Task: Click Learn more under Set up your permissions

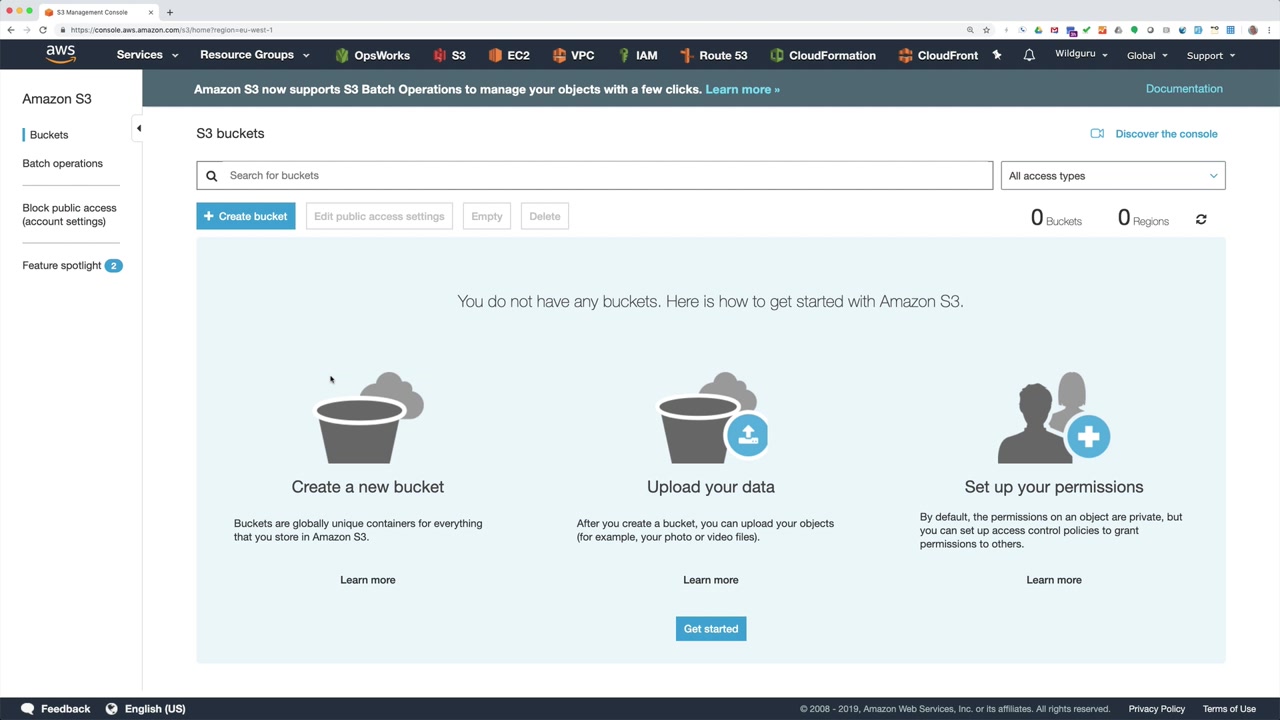Action: click(1054, 580)
